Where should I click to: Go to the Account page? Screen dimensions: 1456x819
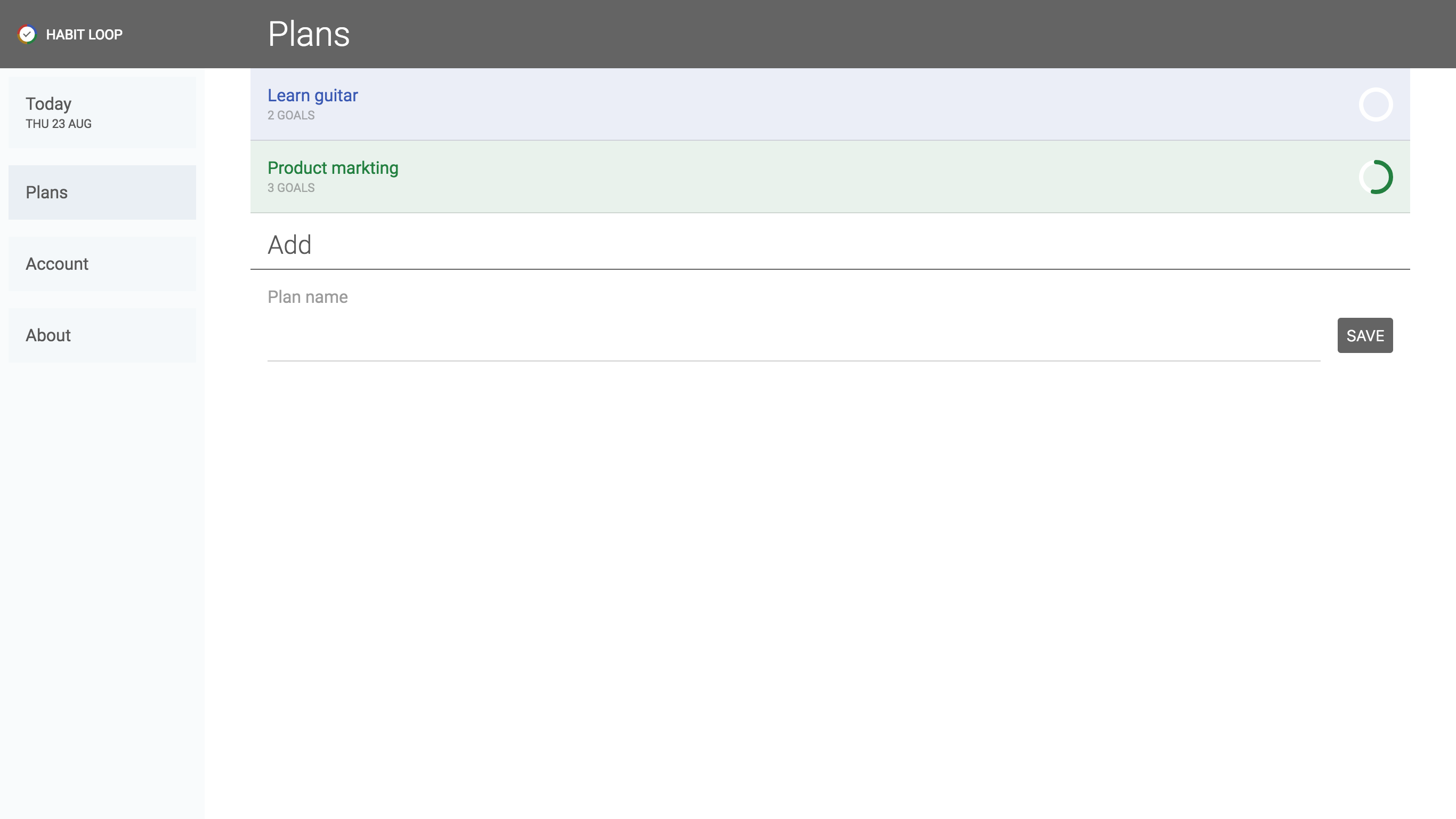click(x=102, y=264)
